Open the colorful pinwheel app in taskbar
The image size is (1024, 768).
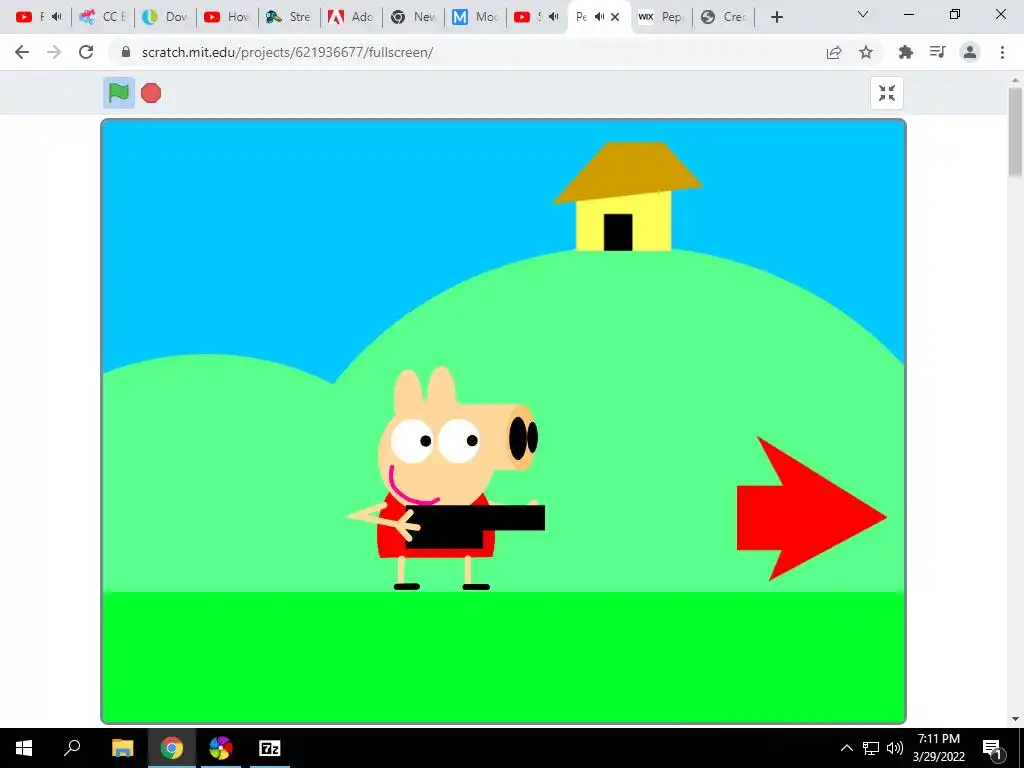point(221,748)
